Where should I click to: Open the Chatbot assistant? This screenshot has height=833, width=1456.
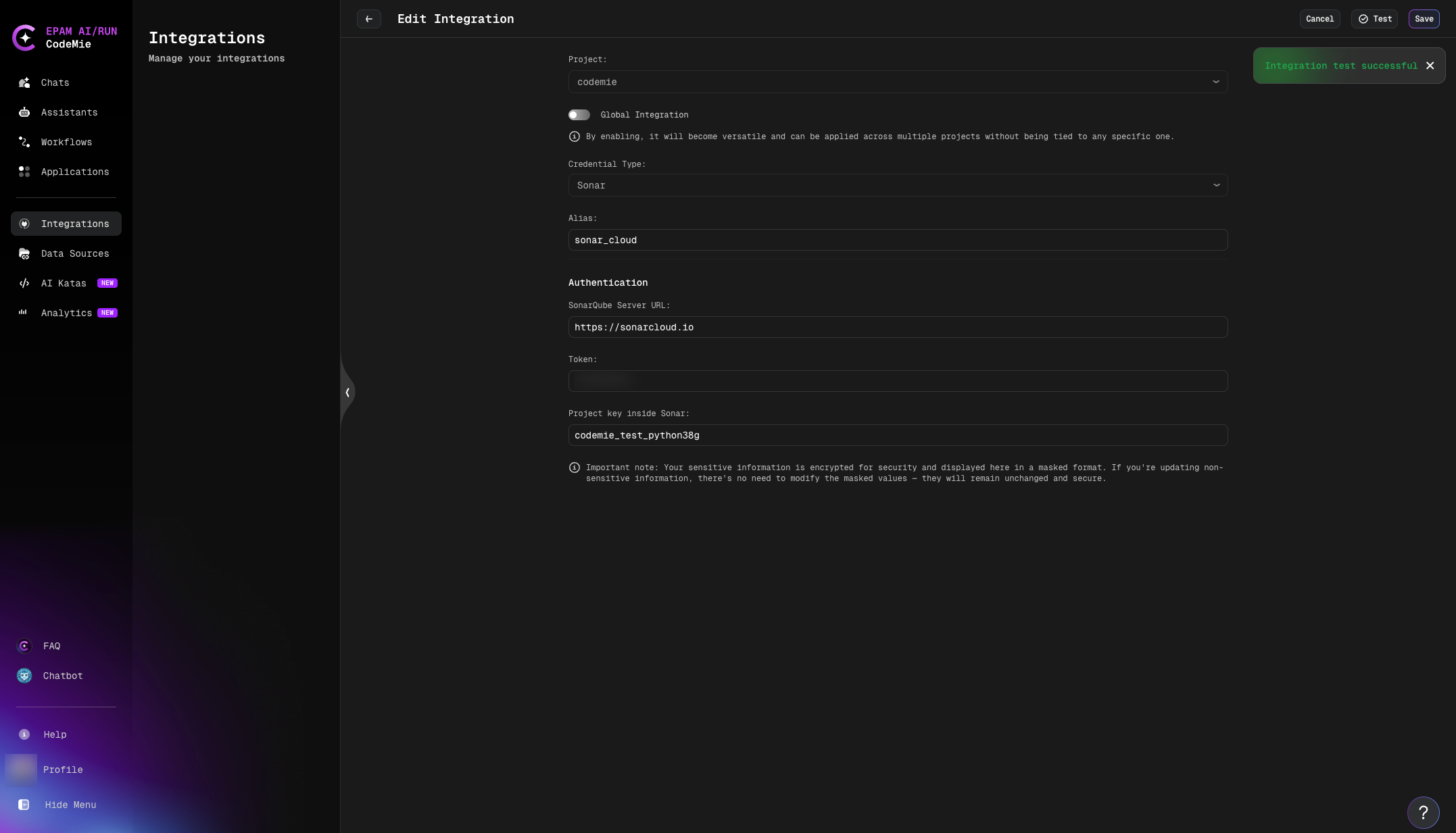62,676
